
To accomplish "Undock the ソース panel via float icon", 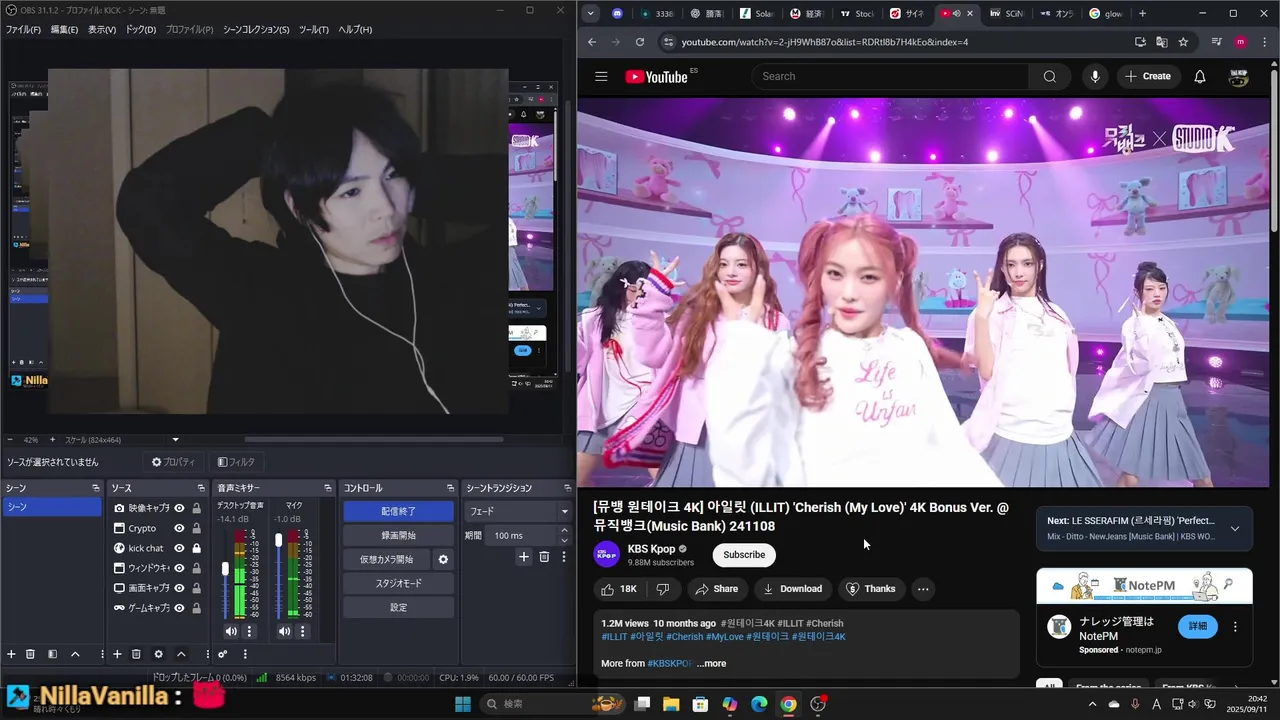I will pos(203,488).
